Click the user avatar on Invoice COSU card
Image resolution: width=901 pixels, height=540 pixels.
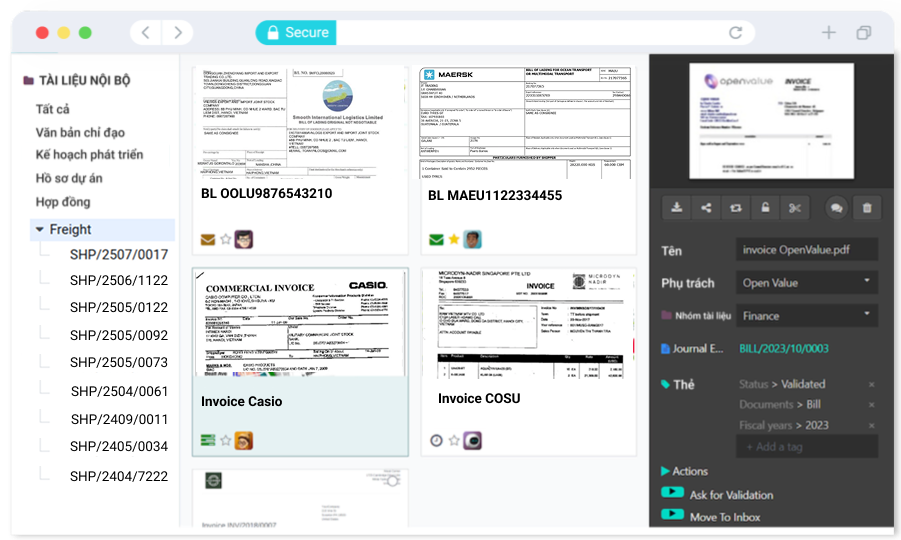[x=472, y=441]
